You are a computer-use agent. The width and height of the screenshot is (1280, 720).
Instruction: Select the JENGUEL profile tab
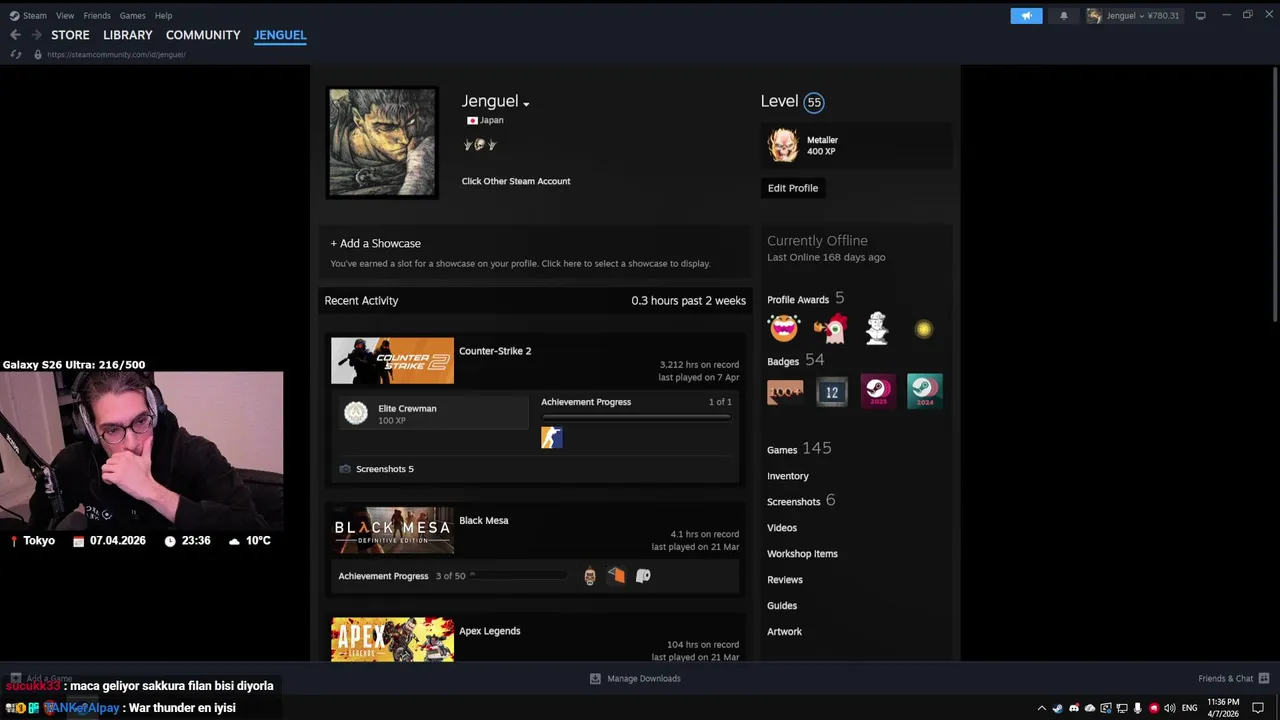[x=280, y=35]
